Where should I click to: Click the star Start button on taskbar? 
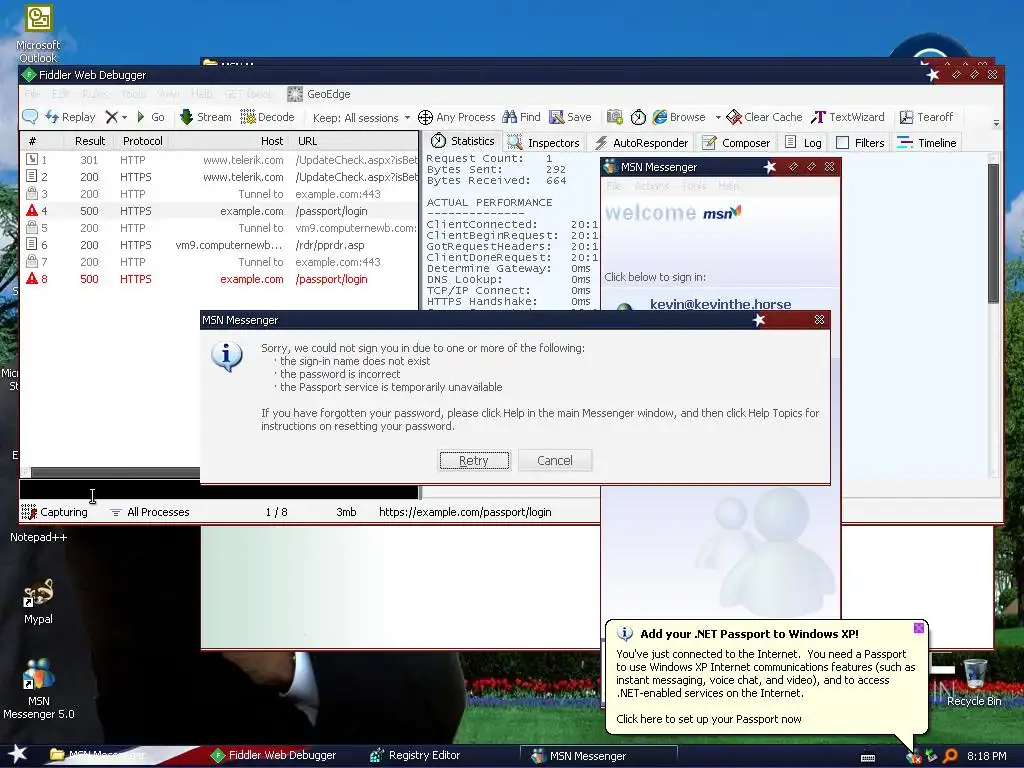pyautogui.click(x=18, y=755)
